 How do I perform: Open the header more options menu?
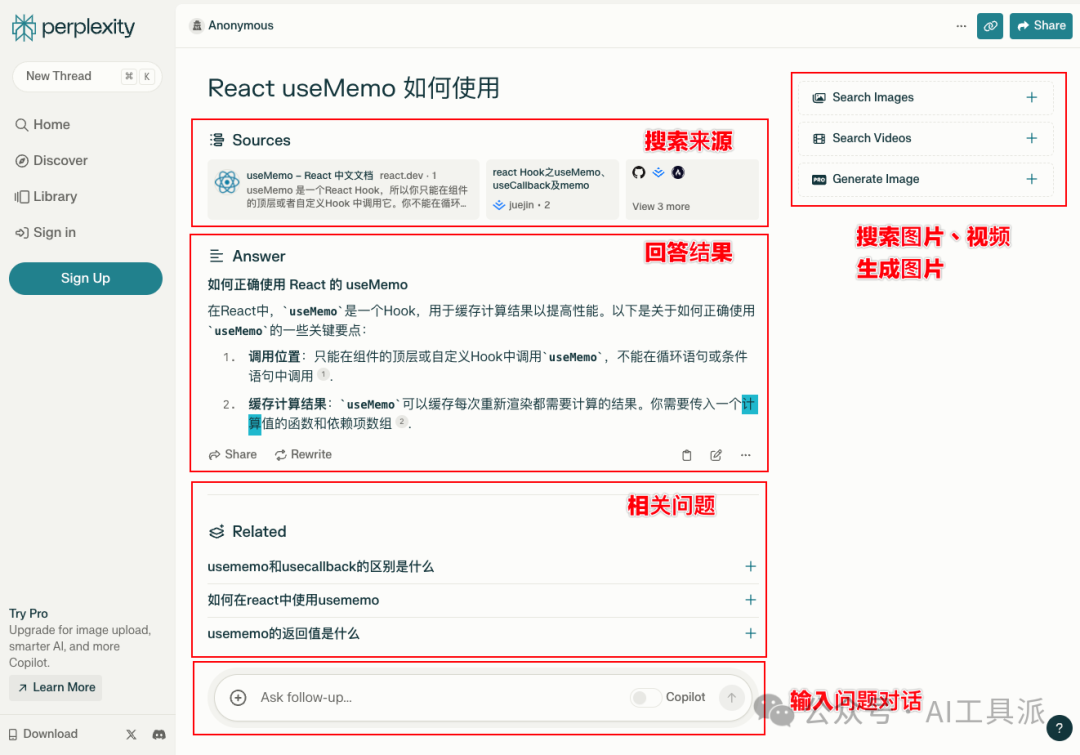(x=961, y=25)
